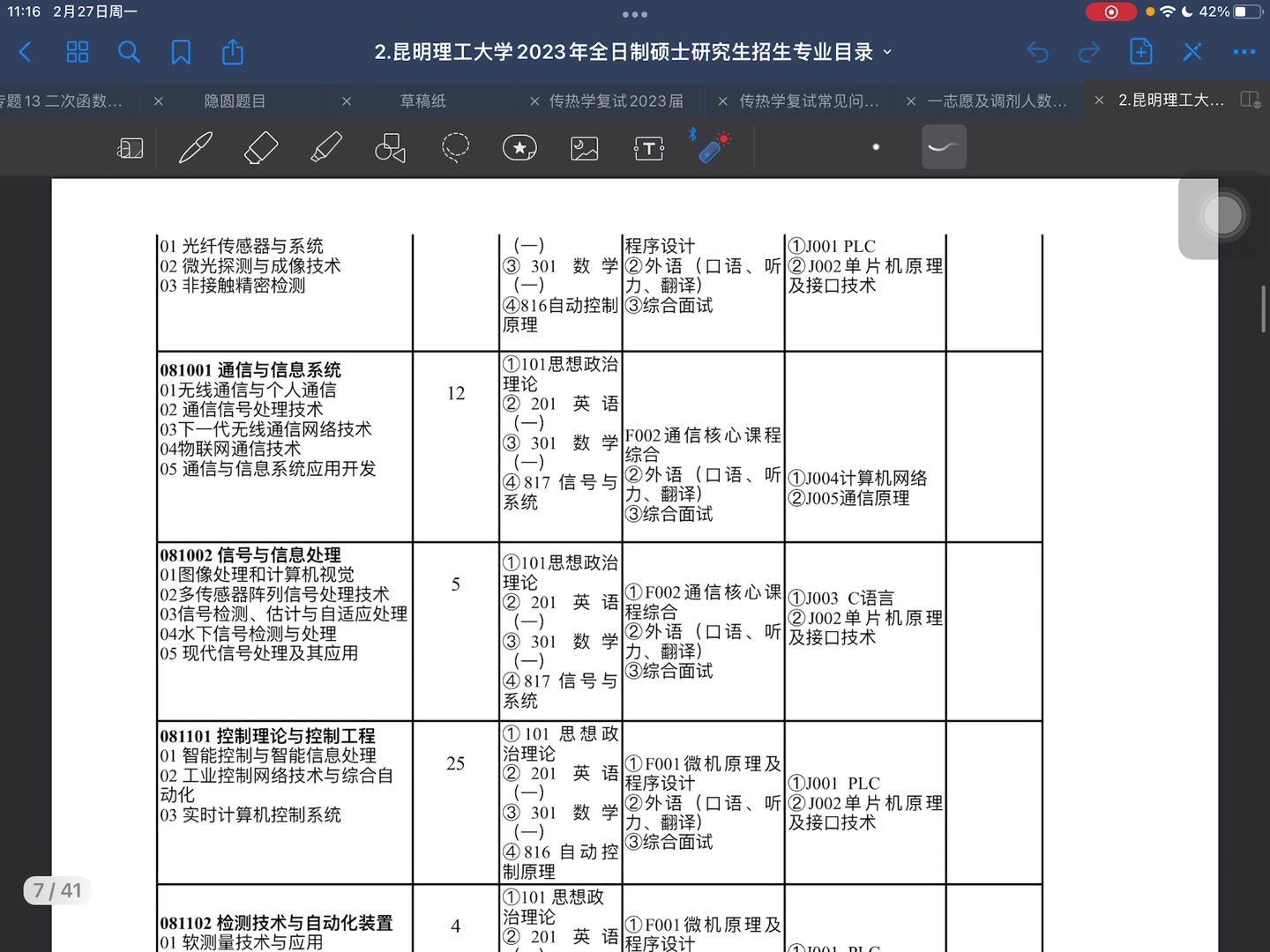Choose the dot stroke size option
This screenshot has height=952, width=1270.
[876, 147]
